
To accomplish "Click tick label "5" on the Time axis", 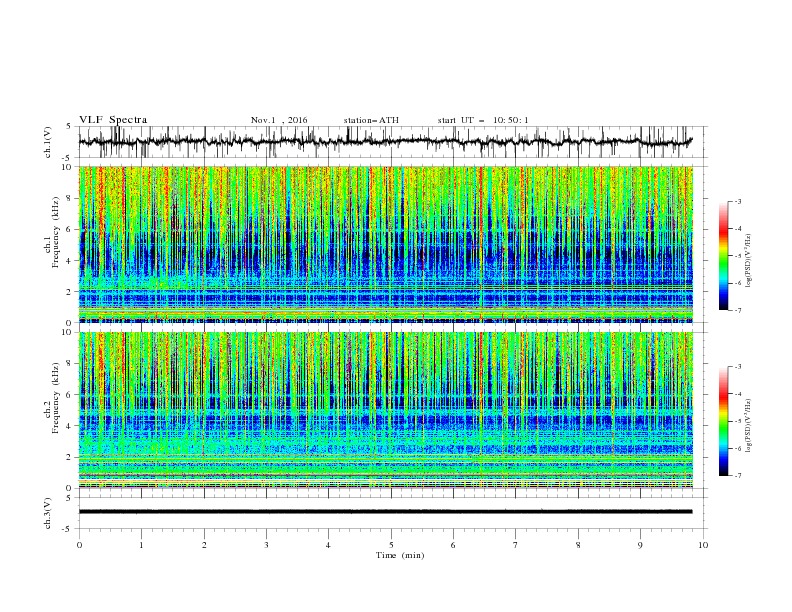I will click(x=391, y=545).
